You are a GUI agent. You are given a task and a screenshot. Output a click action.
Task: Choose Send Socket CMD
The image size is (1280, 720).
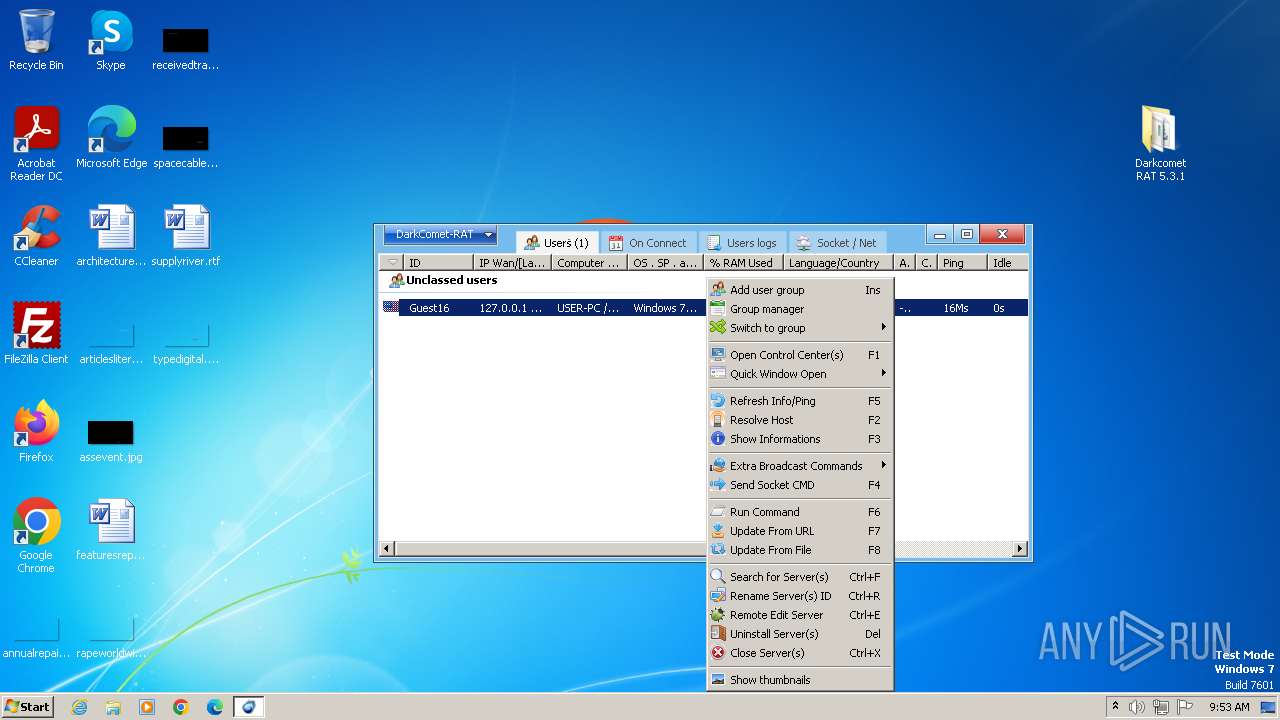(799, 485)
